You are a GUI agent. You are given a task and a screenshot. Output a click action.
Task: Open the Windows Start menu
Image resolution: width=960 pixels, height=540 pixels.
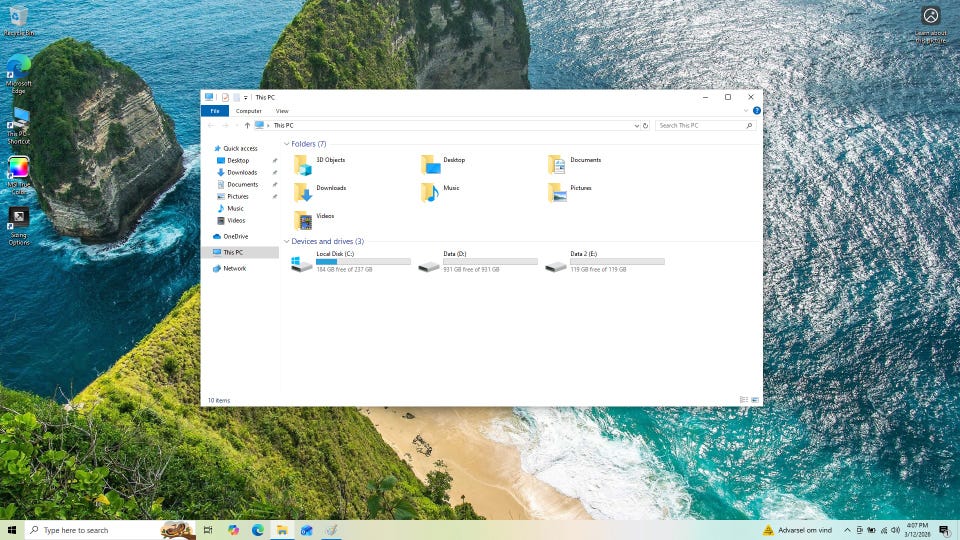coord(12,530)
